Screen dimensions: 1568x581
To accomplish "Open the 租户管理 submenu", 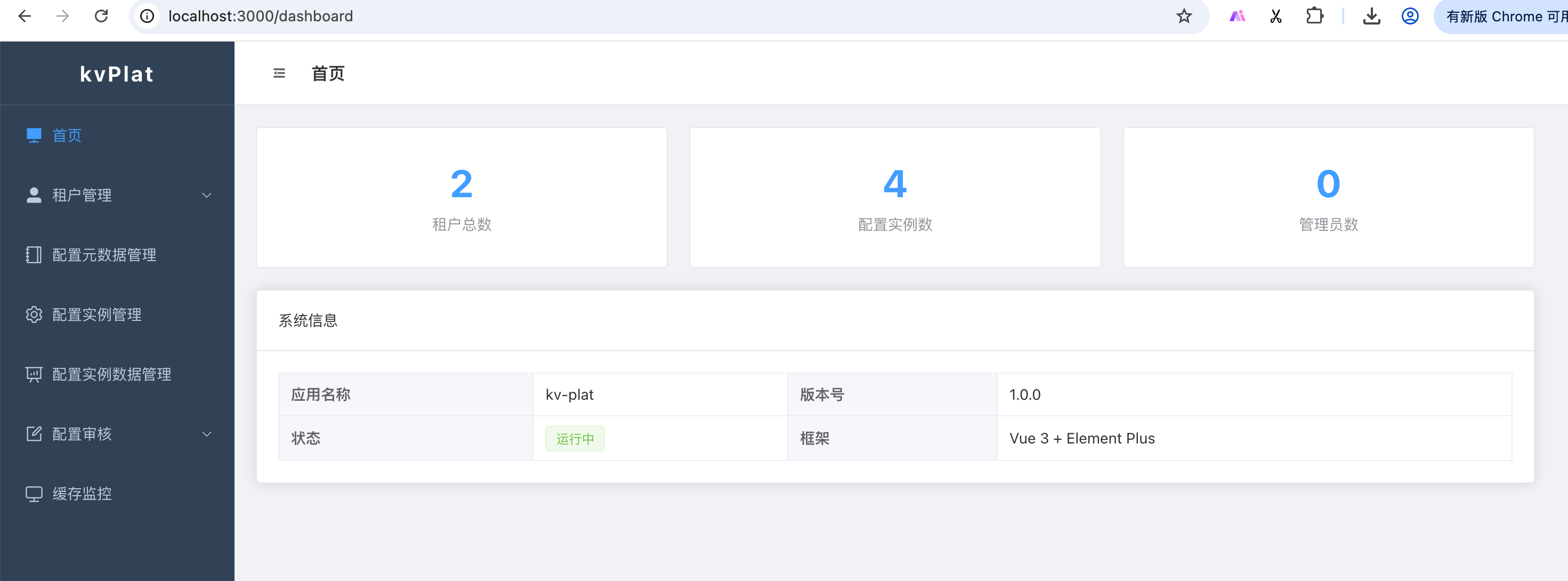I will tap(117, 195).
